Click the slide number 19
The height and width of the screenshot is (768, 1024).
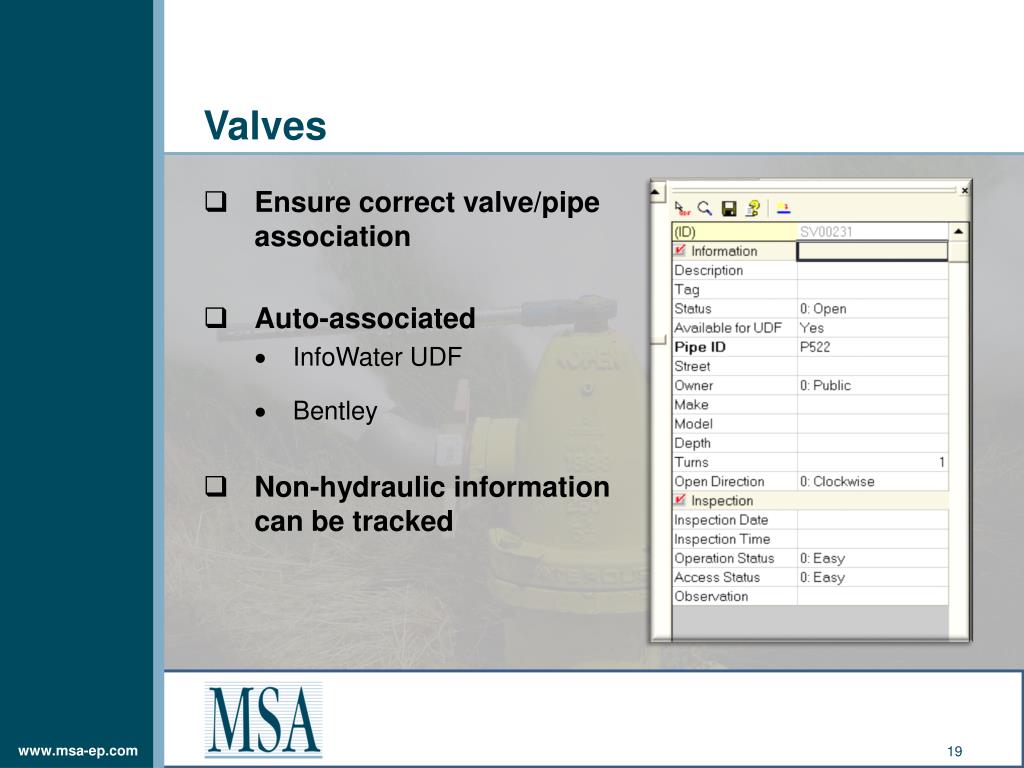tap(955, 751)
